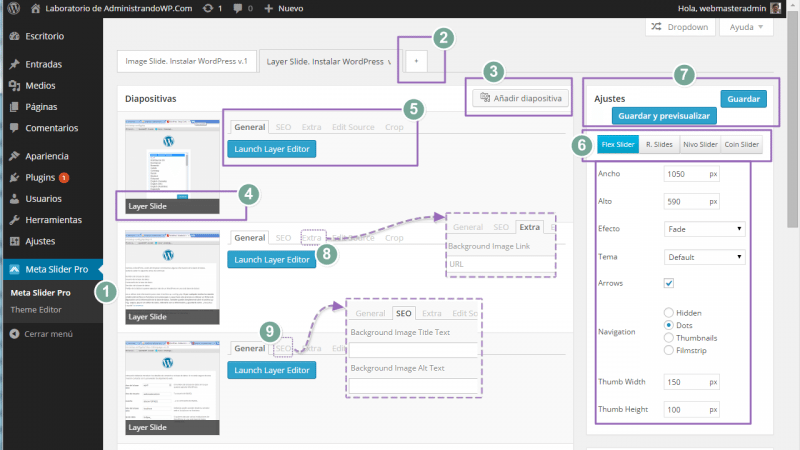Open the second slide's Crop tab
This screenshot has width=800, height=450.
(x=394, y=238)
